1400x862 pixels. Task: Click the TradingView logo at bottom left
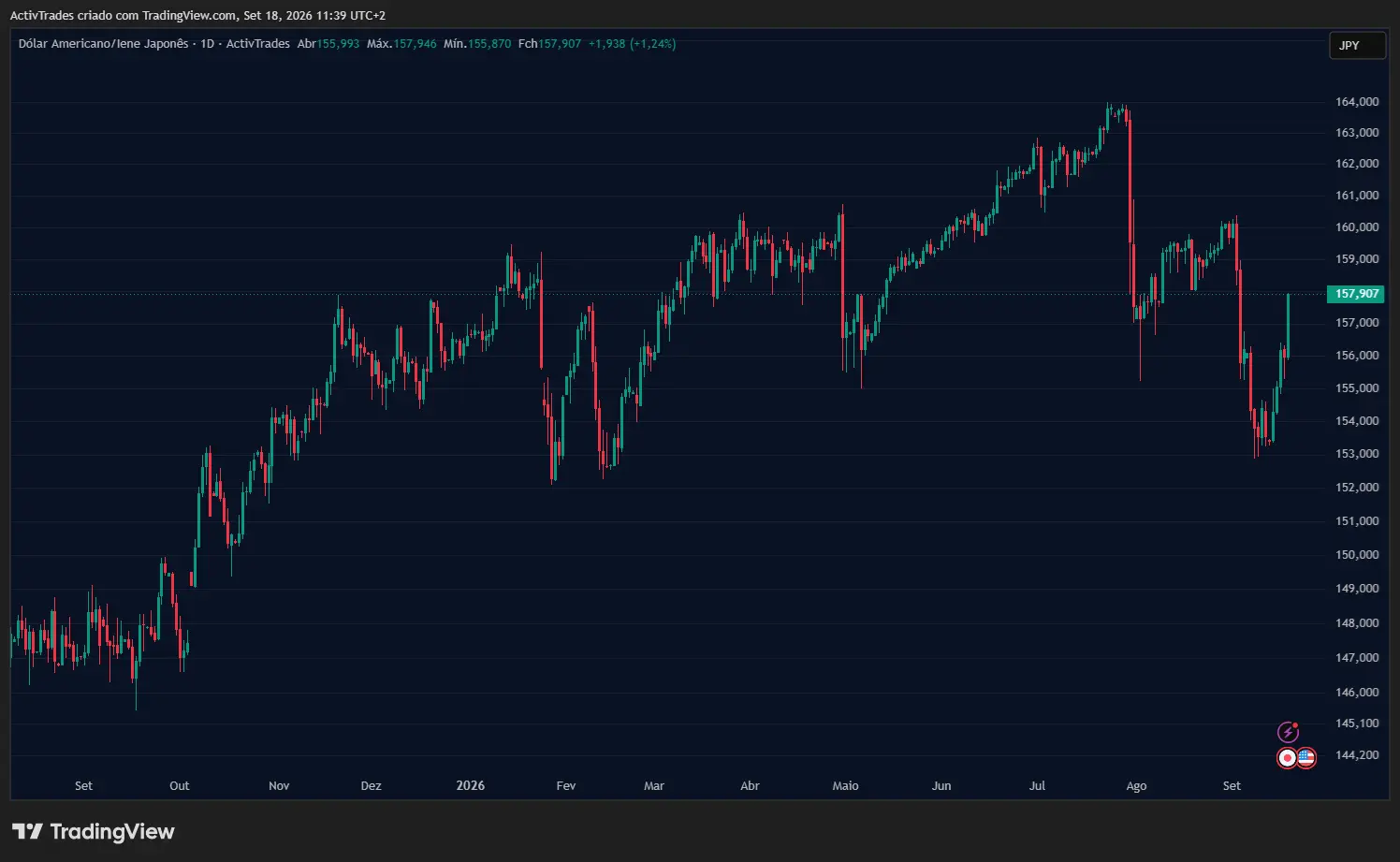[93, 831]
